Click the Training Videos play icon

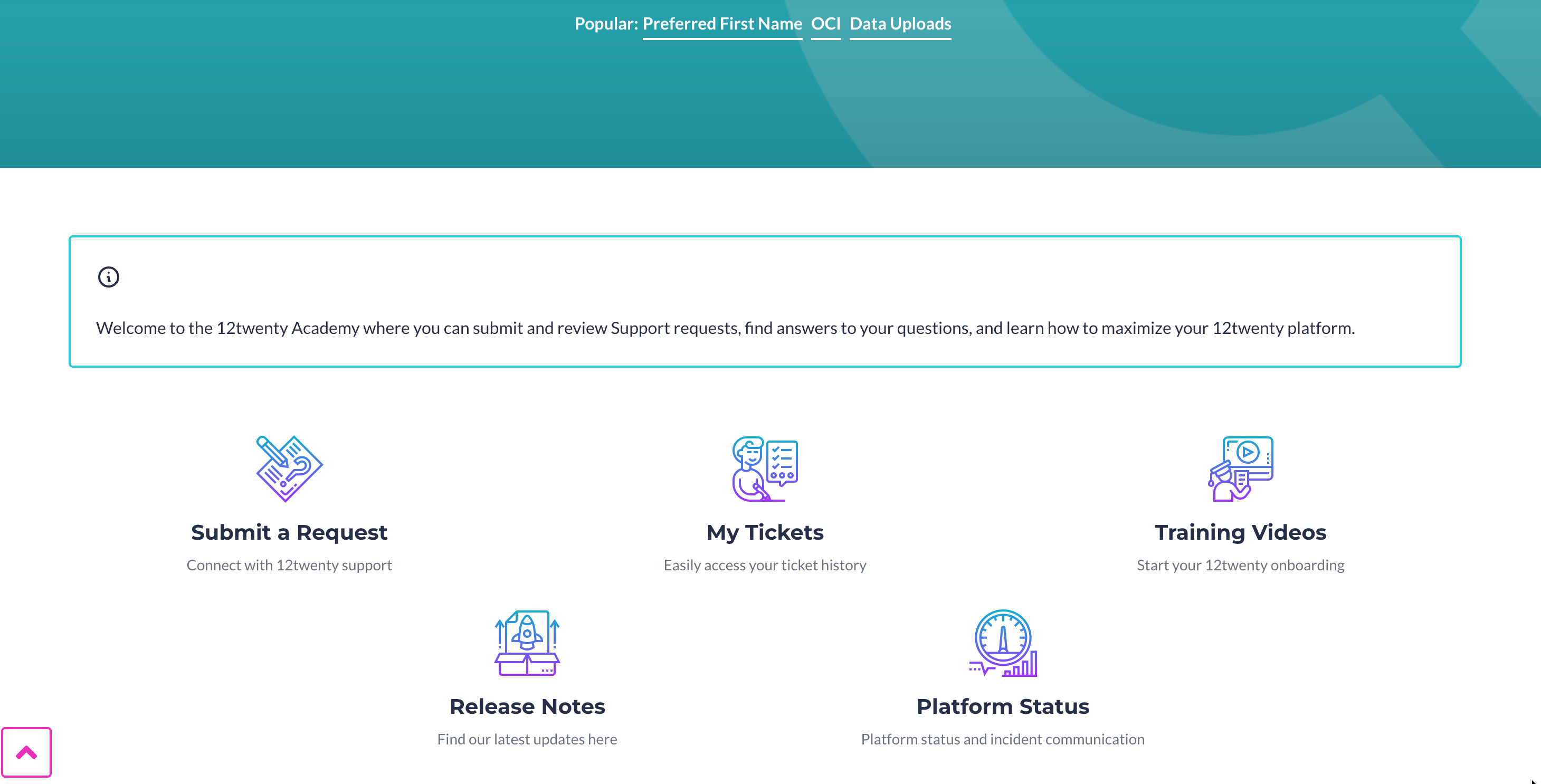(x=1240, y=469)
